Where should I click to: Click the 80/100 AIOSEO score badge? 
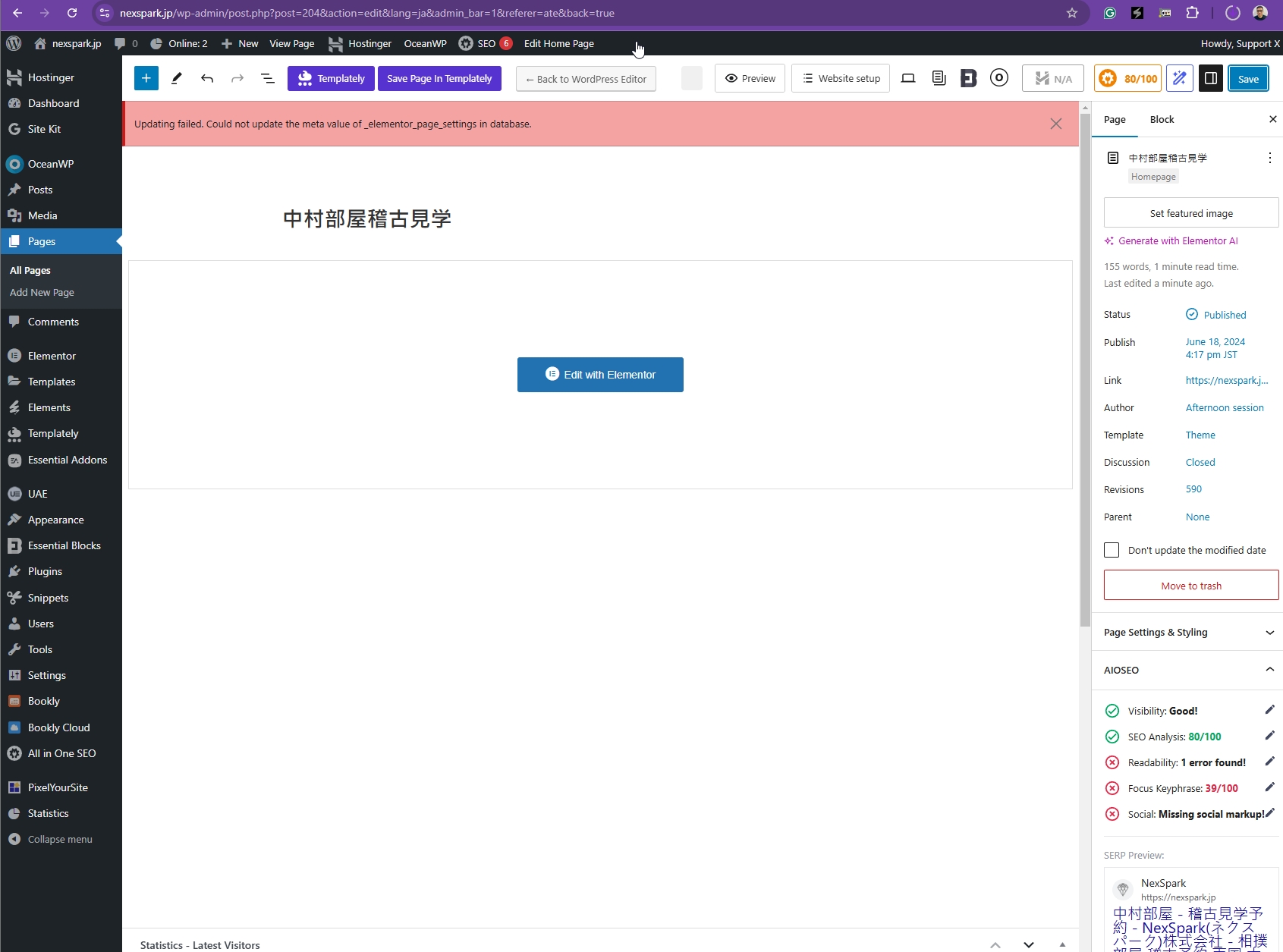1129,78
